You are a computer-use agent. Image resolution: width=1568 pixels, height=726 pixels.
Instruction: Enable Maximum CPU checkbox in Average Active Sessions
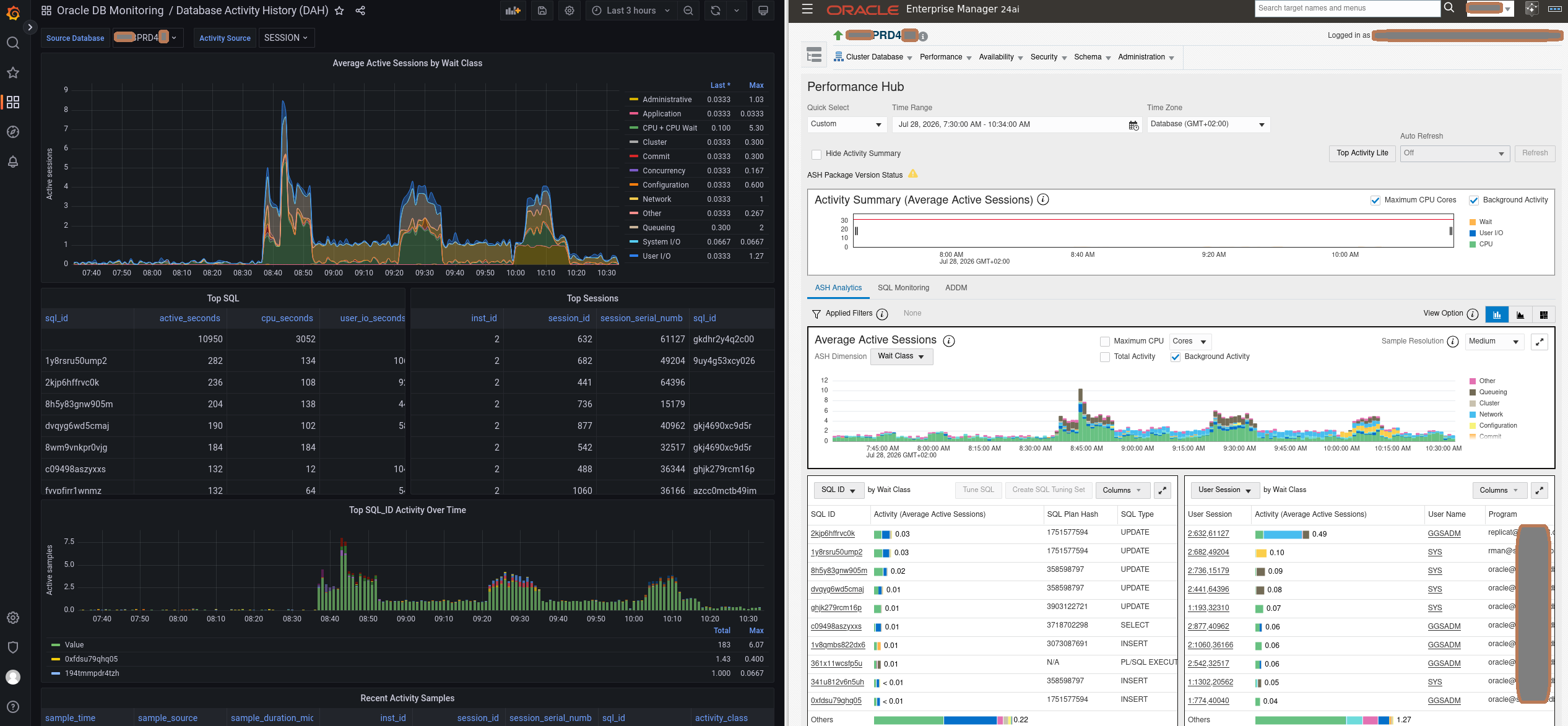coord(1105,342)
